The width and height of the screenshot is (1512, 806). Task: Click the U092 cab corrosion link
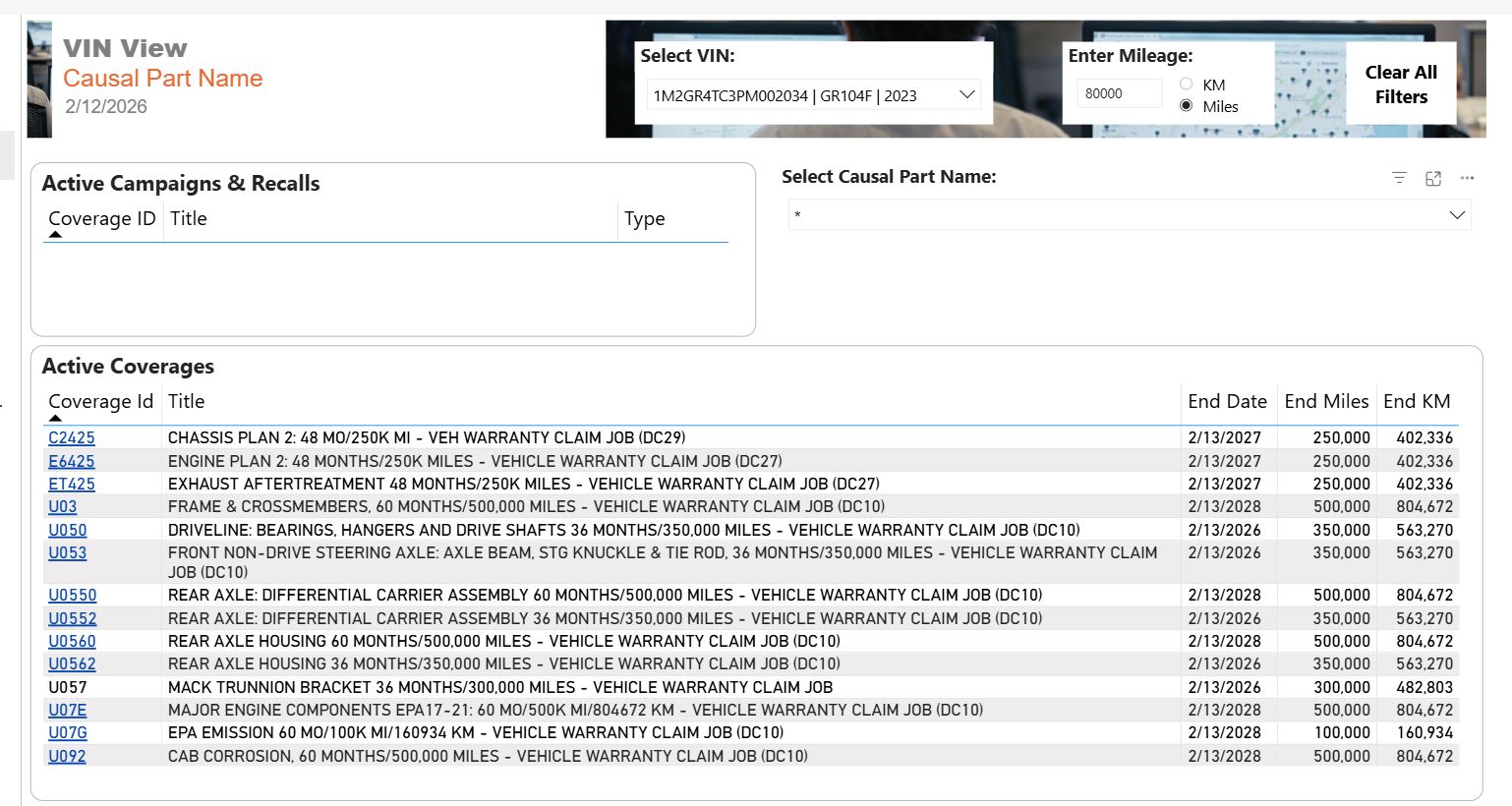click(67, 756)
